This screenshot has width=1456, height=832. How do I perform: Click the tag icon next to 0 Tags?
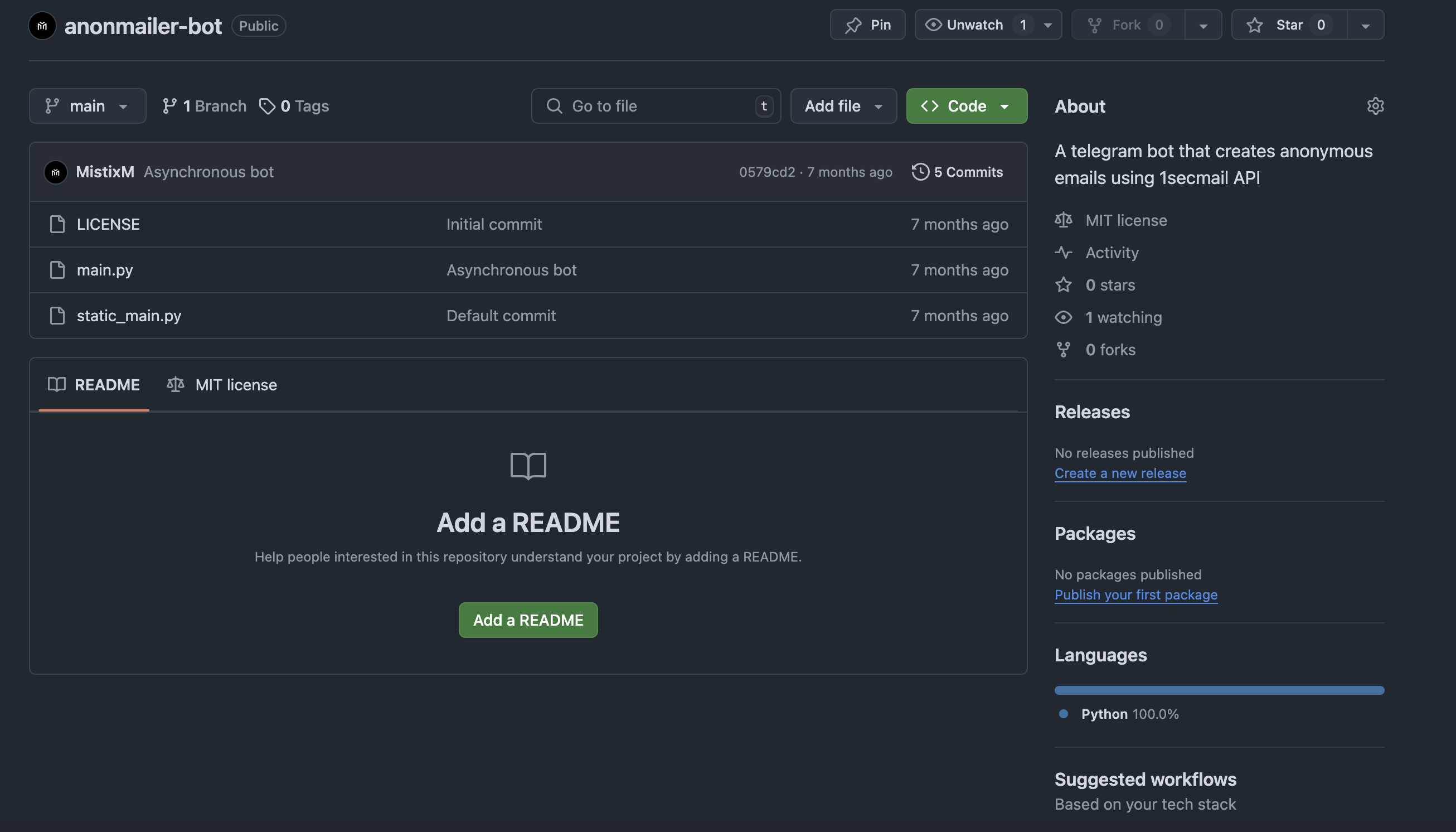click(268, 107)
